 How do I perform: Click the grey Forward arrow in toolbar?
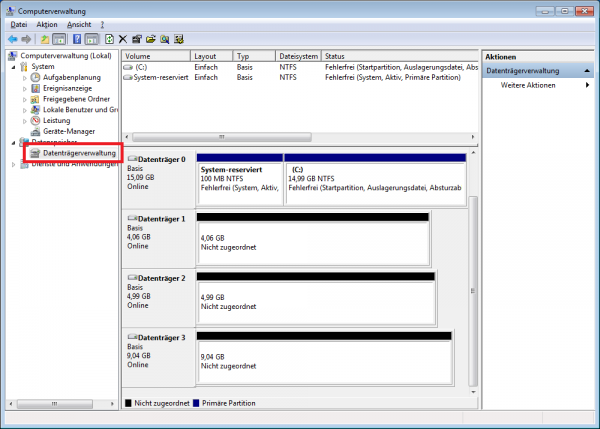26,39
